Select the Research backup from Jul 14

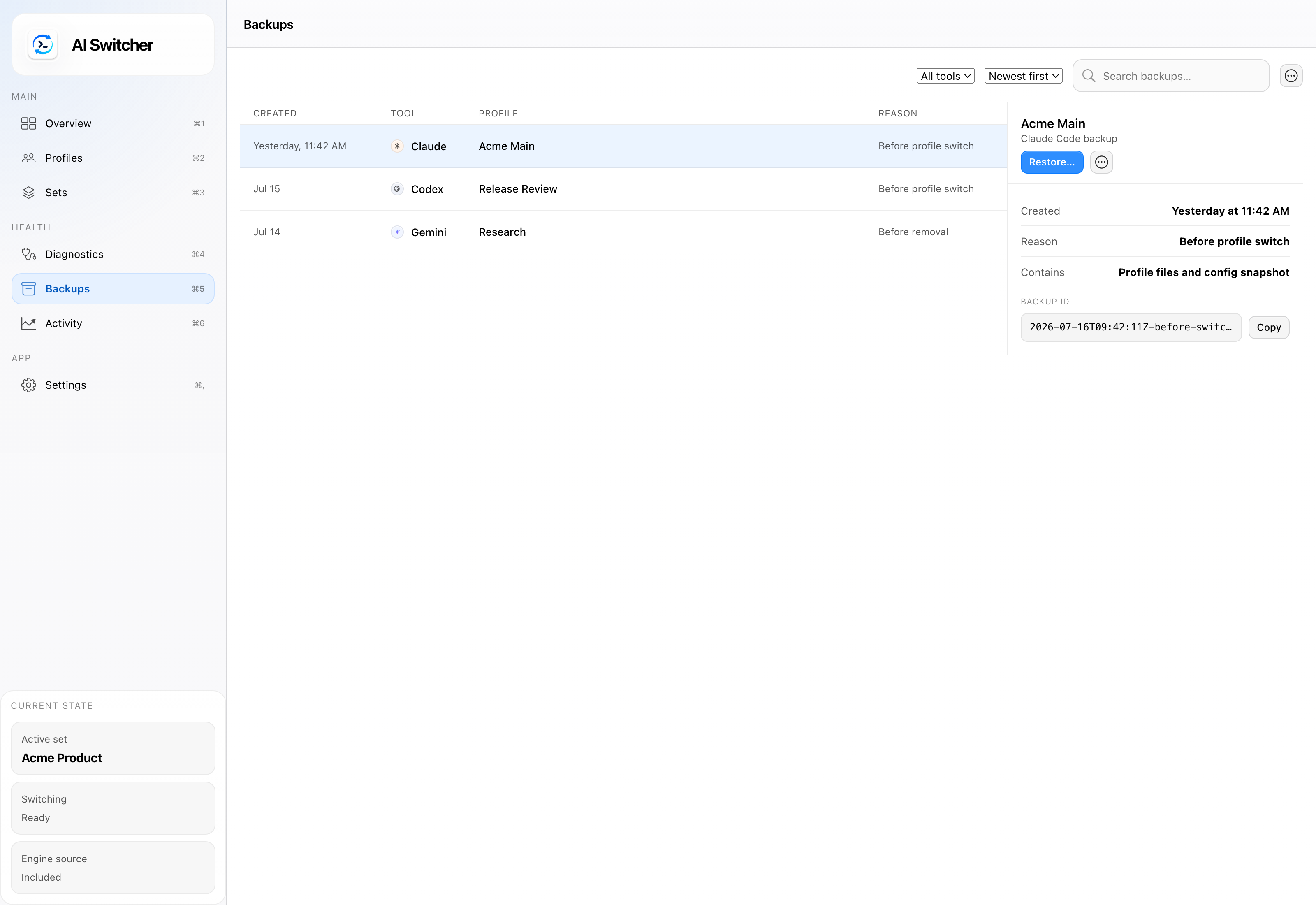pos(623,232)
